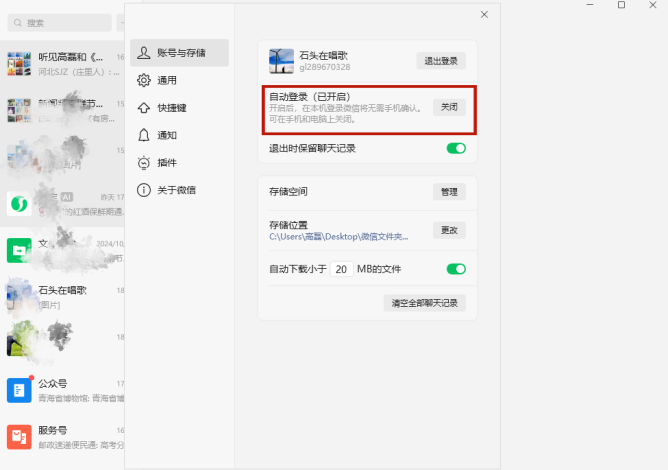Click the lightning icon beside 快捷键

point(144,108)
